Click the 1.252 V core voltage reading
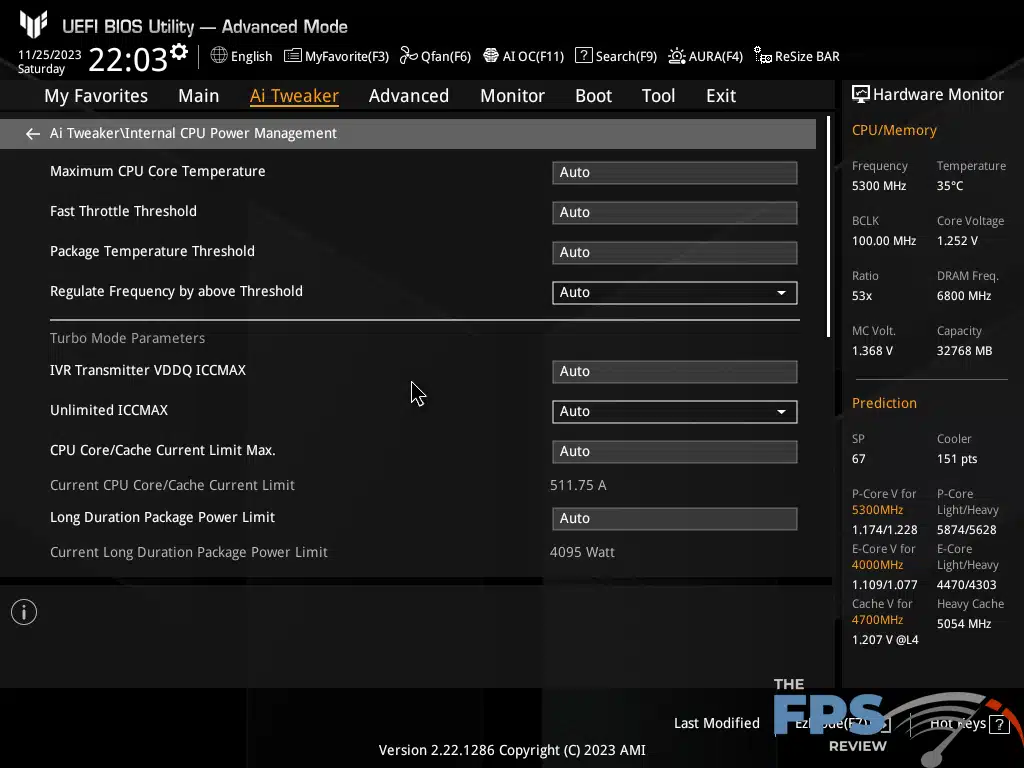The width and height of the screenshot is (1024, 768). pyautogui.click(x=957, y=241)
